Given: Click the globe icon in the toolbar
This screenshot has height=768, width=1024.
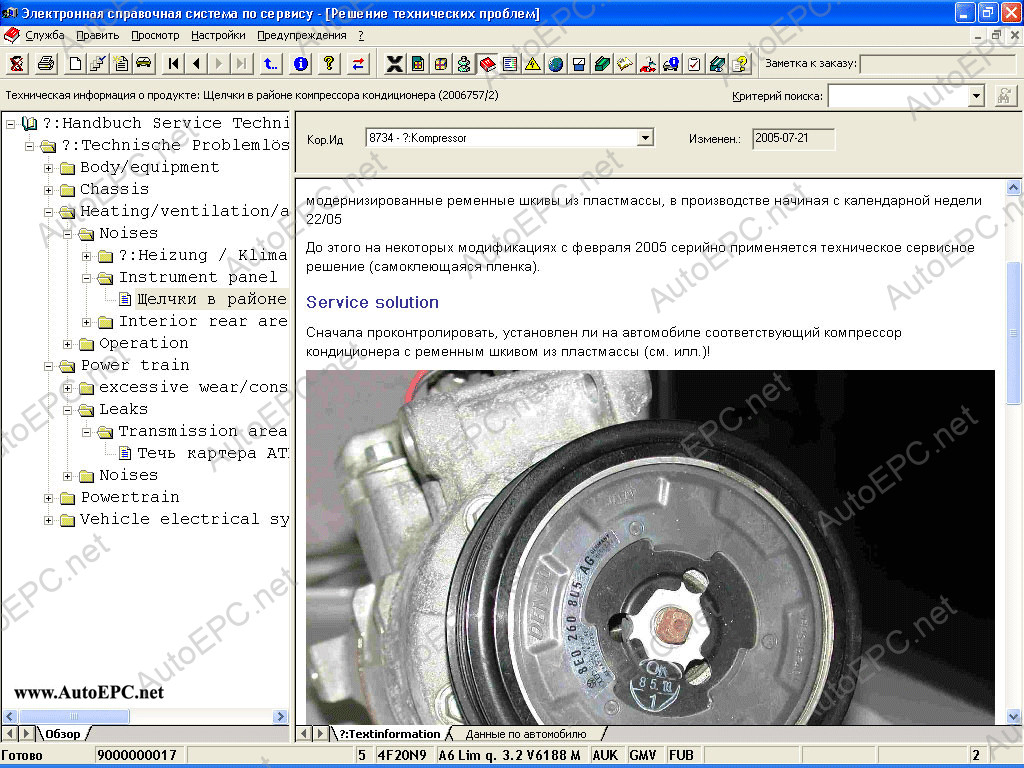Looking at the screenshot, I should (555, 64).
